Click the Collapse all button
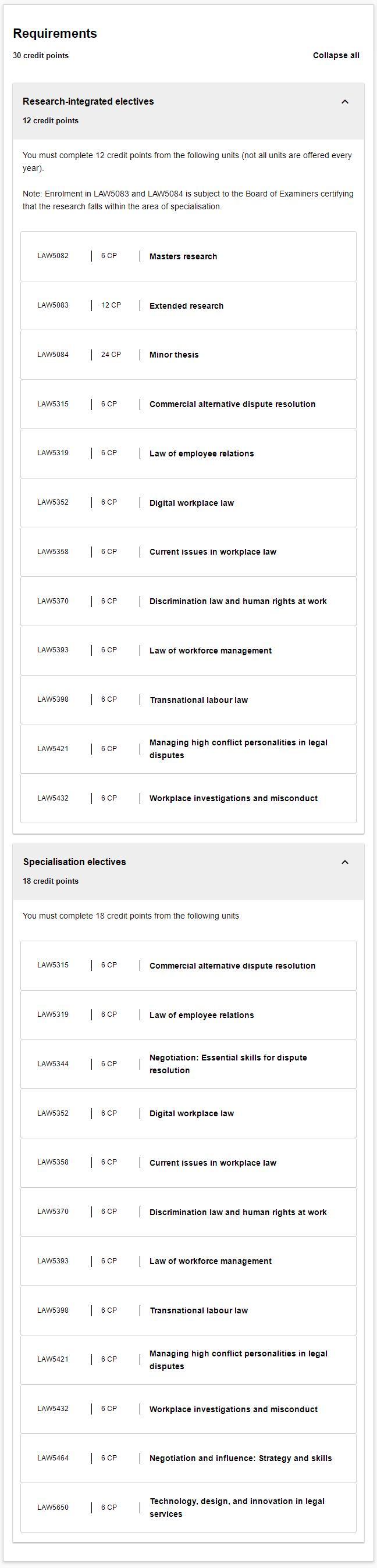The width and height of the screenshot is (377, 1568). [336, 55]
